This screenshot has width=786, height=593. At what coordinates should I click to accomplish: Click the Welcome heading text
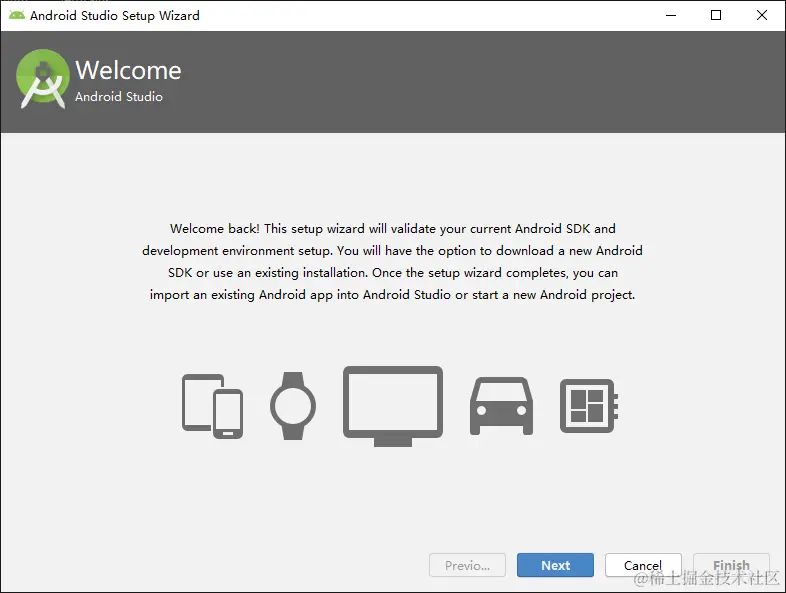128,70
